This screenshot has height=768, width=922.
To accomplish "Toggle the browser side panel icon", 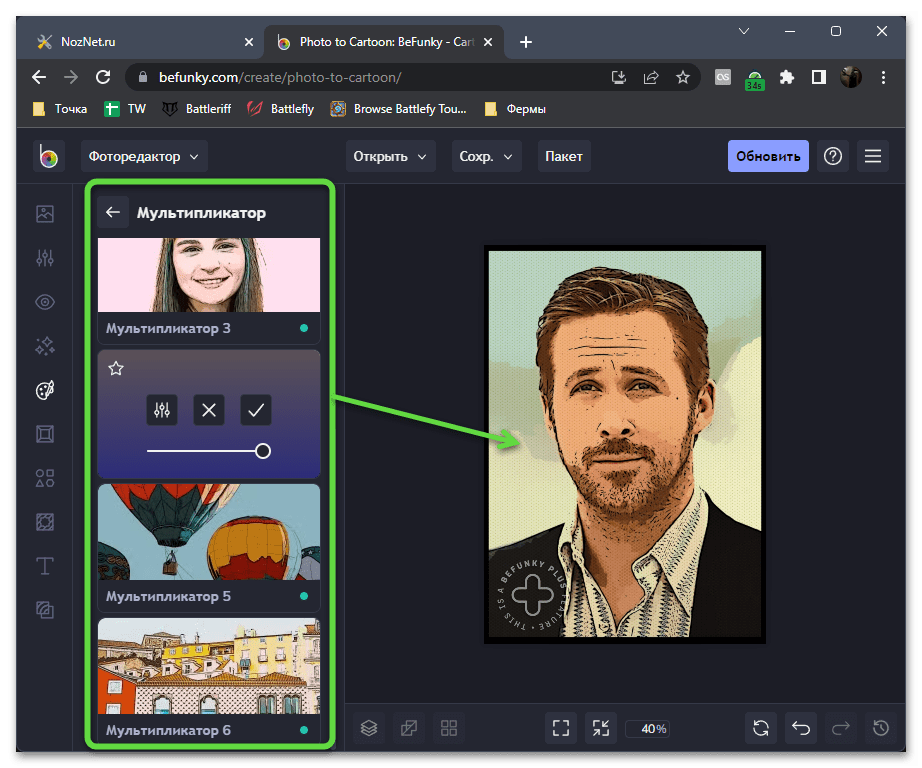I will (819, 77).
